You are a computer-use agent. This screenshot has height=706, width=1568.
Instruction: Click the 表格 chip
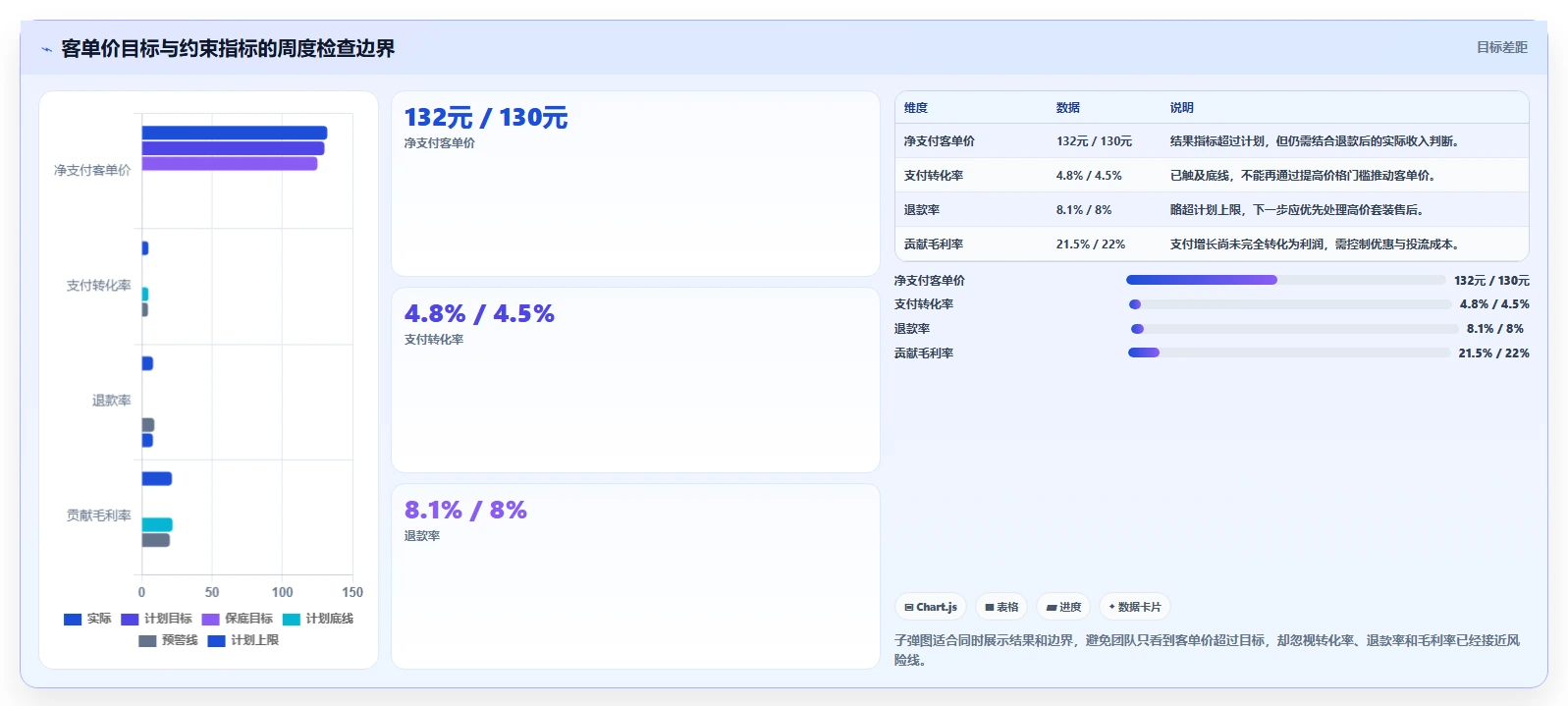click(1001, 607)
